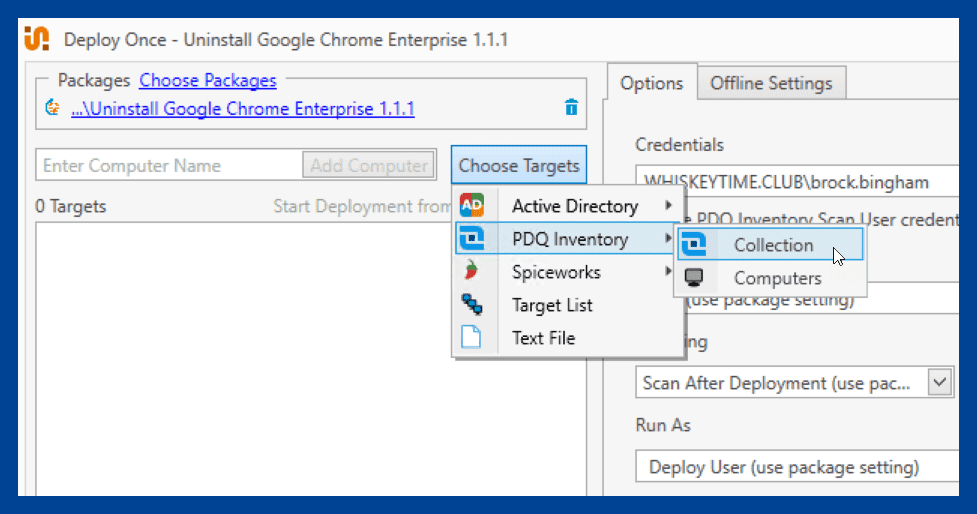The image size is (977, 514).
Task: Open the Credentials brock.bingham dropdown
Action: pos(797,181)
